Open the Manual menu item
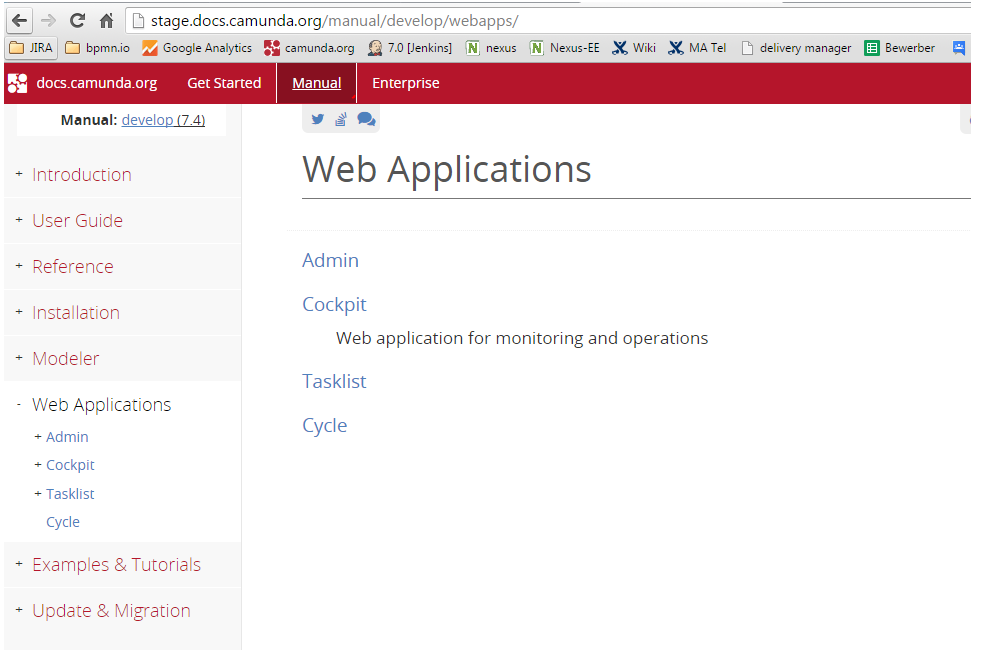 316,83
